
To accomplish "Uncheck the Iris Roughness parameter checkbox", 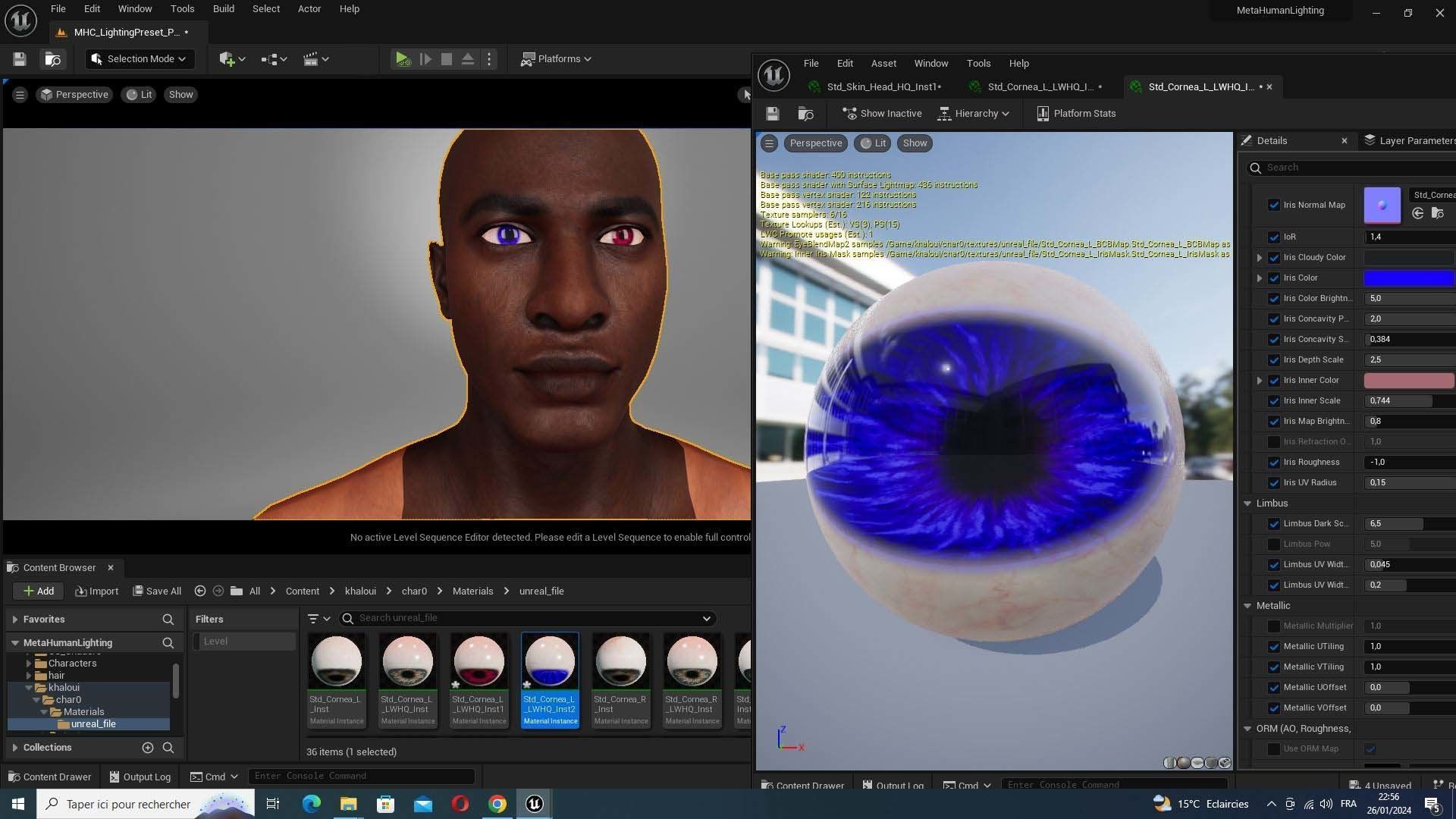I will tap(1274, 463).
